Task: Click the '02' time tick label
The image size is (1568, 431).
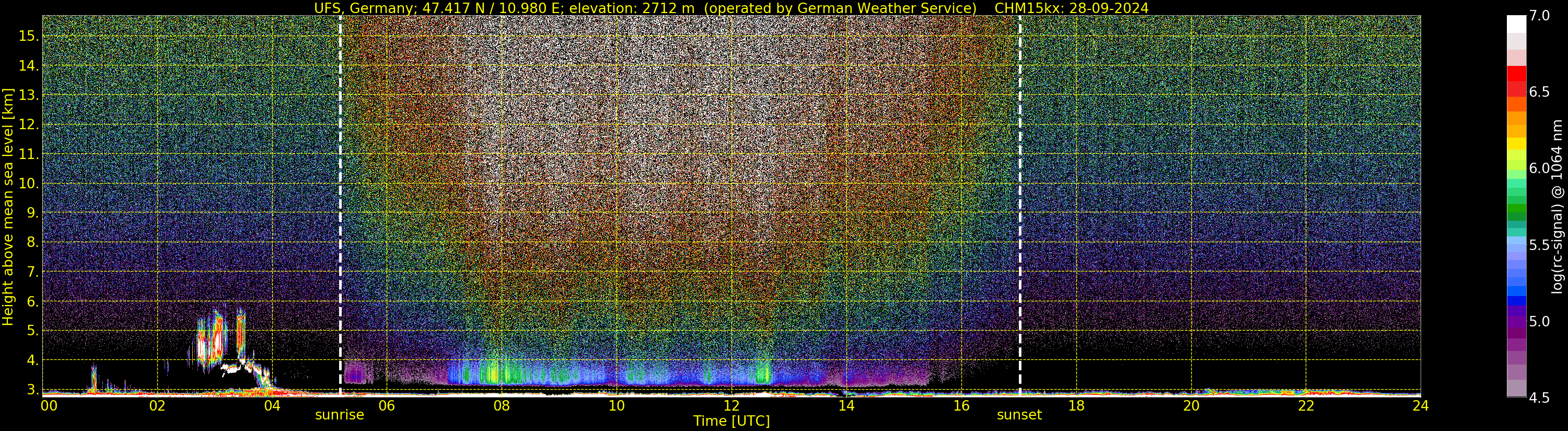Action: 157,405
